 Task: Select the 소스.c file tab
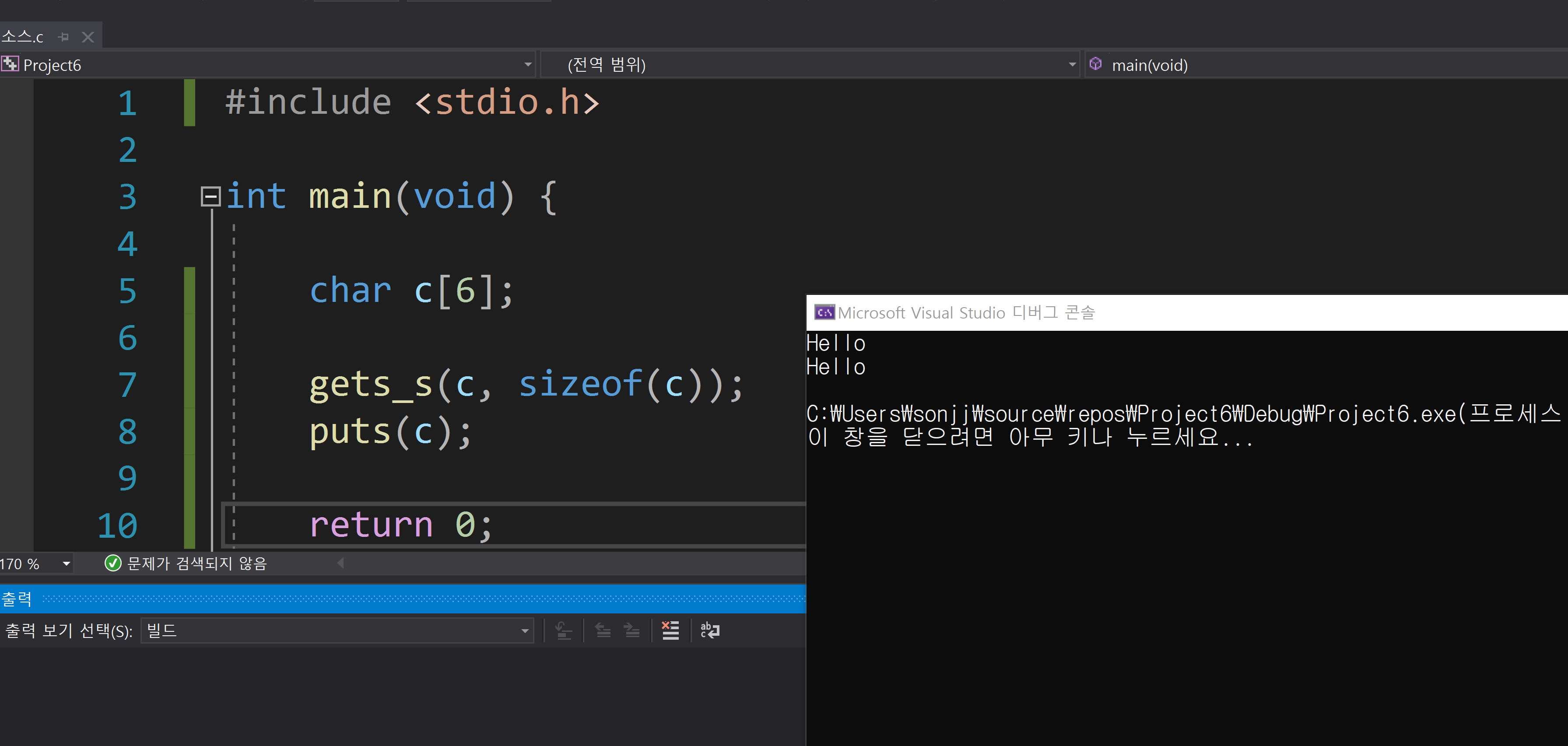[22, 36]
